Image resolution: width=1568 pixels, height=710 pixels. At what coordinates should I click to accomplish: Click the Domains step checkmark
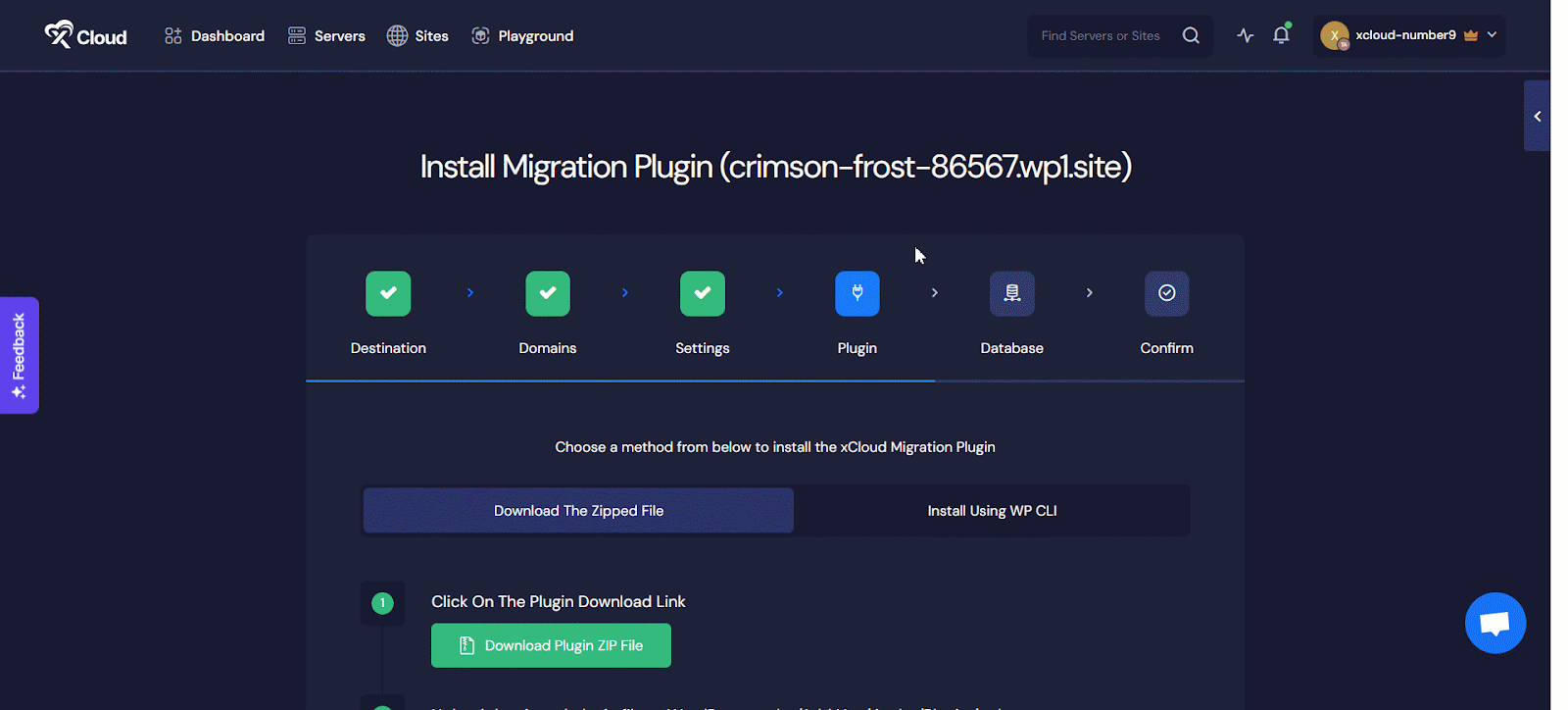[x=548, y=293]
